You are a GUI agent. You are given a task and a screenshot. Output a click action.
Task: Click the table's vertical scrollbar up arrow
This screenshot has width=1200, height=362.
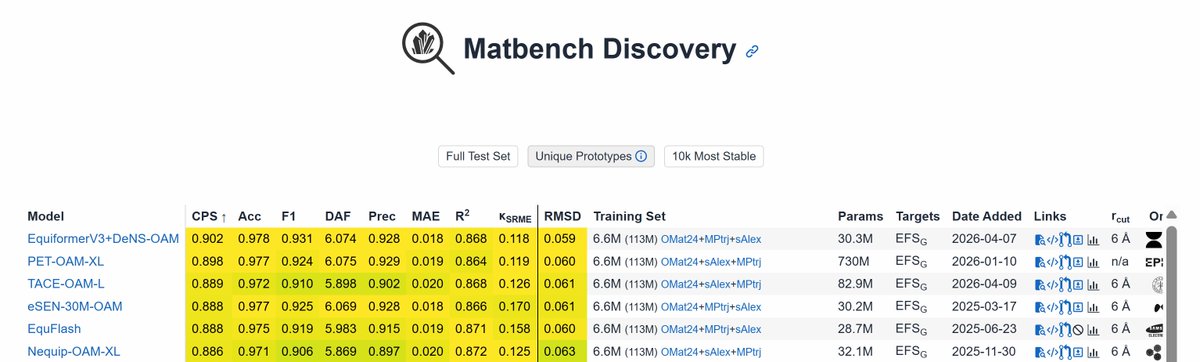1171,214
